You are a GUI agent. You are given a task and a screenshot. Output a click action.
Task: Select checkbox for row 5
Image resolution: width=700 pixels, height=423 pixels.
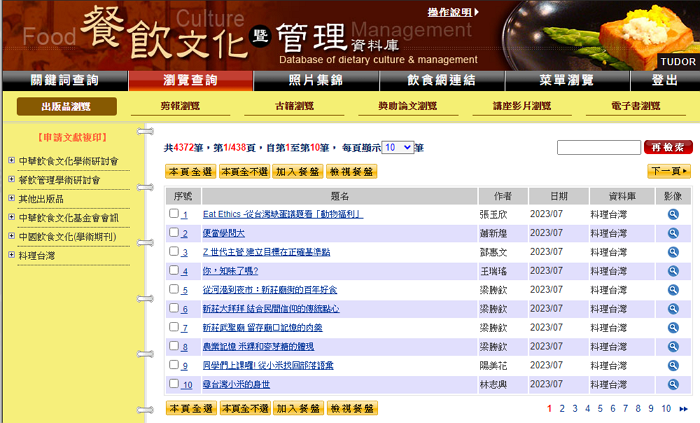(x=174, y=289)
